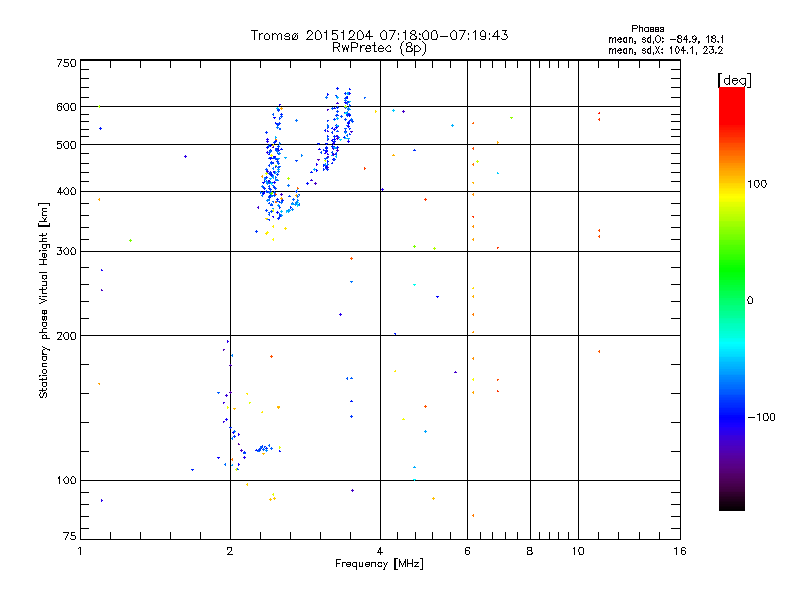Click y-axis tick label '600'

pyautogui.click(x=66, y=107)
